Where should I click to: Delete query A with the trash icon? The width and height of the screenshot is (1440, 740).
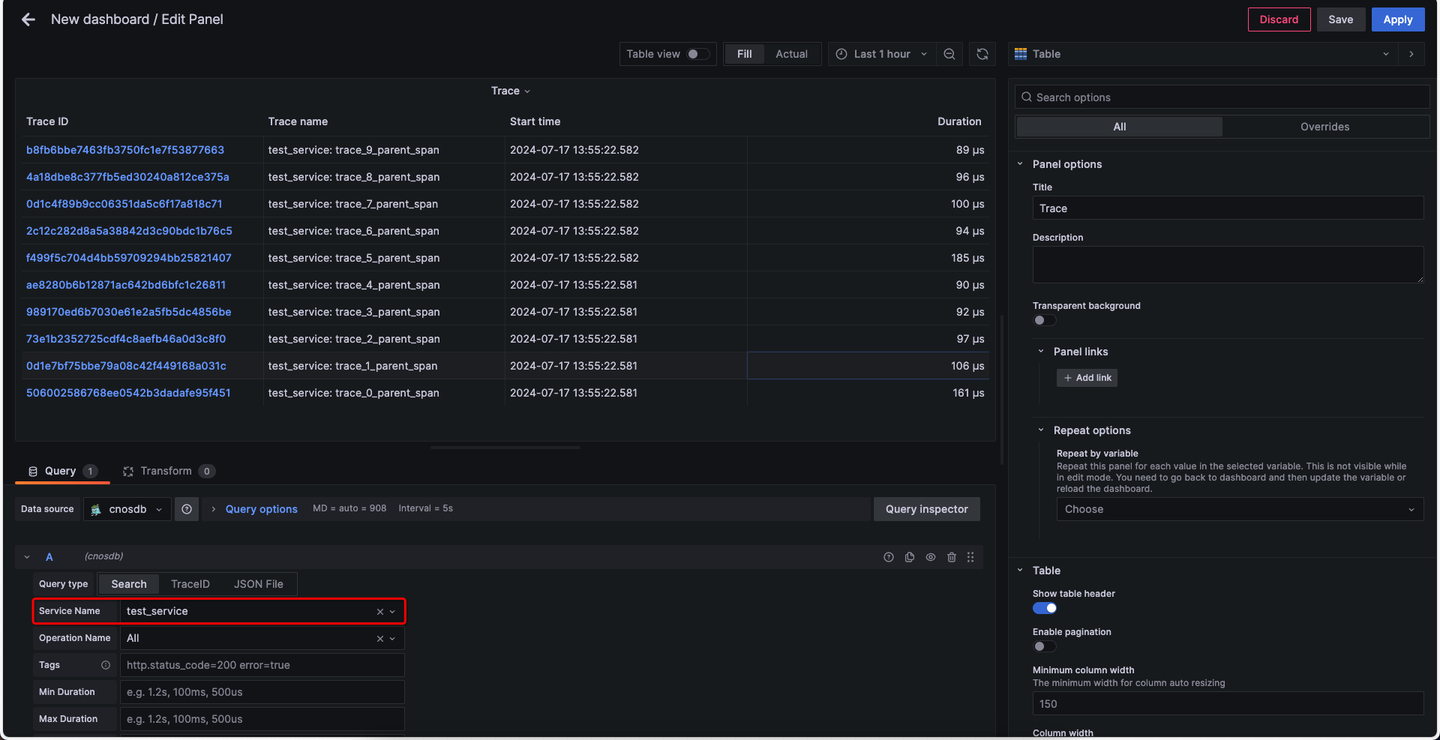click(x=951, y=557)
